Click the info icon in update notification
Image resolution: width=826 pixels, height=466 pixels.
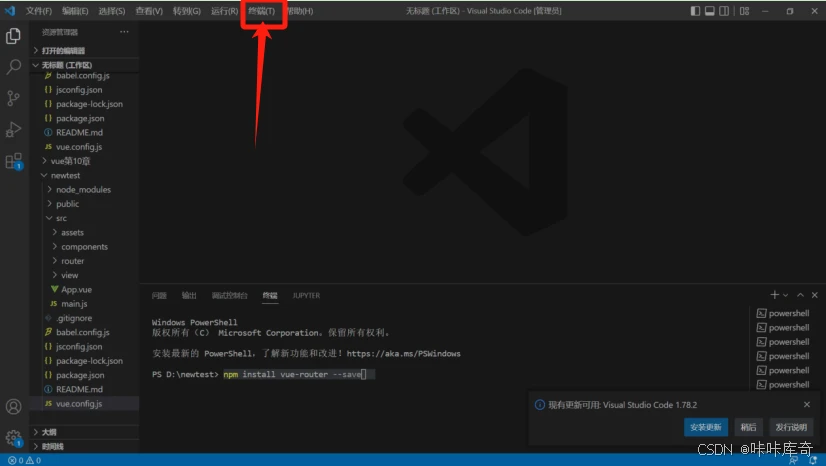pos(539,404)
